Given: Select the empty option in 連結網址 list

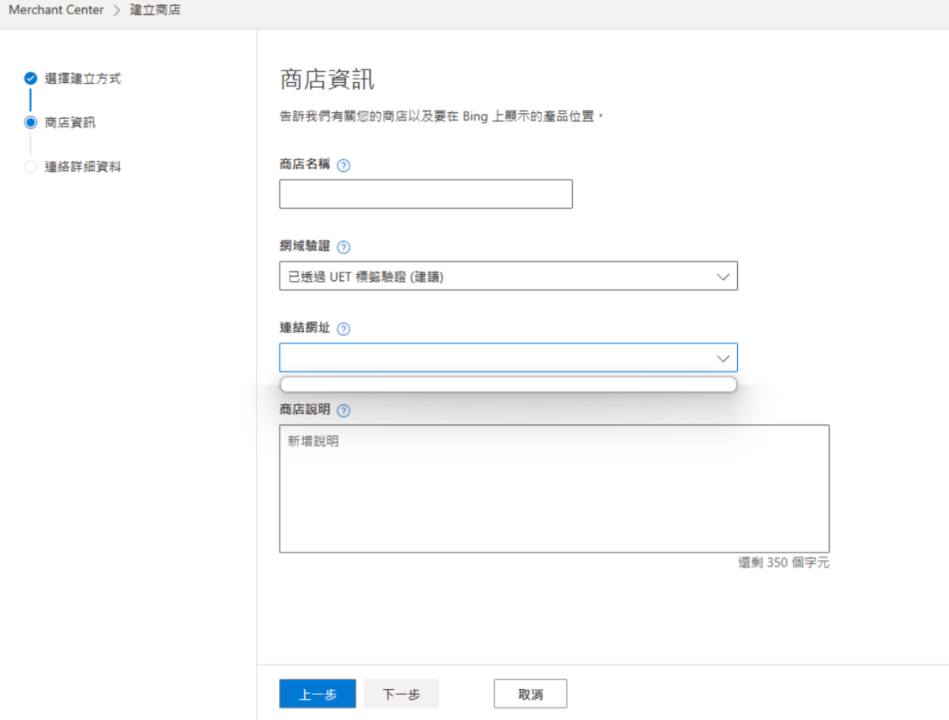Looking at the screenshot, I should [x=508, y=384].
